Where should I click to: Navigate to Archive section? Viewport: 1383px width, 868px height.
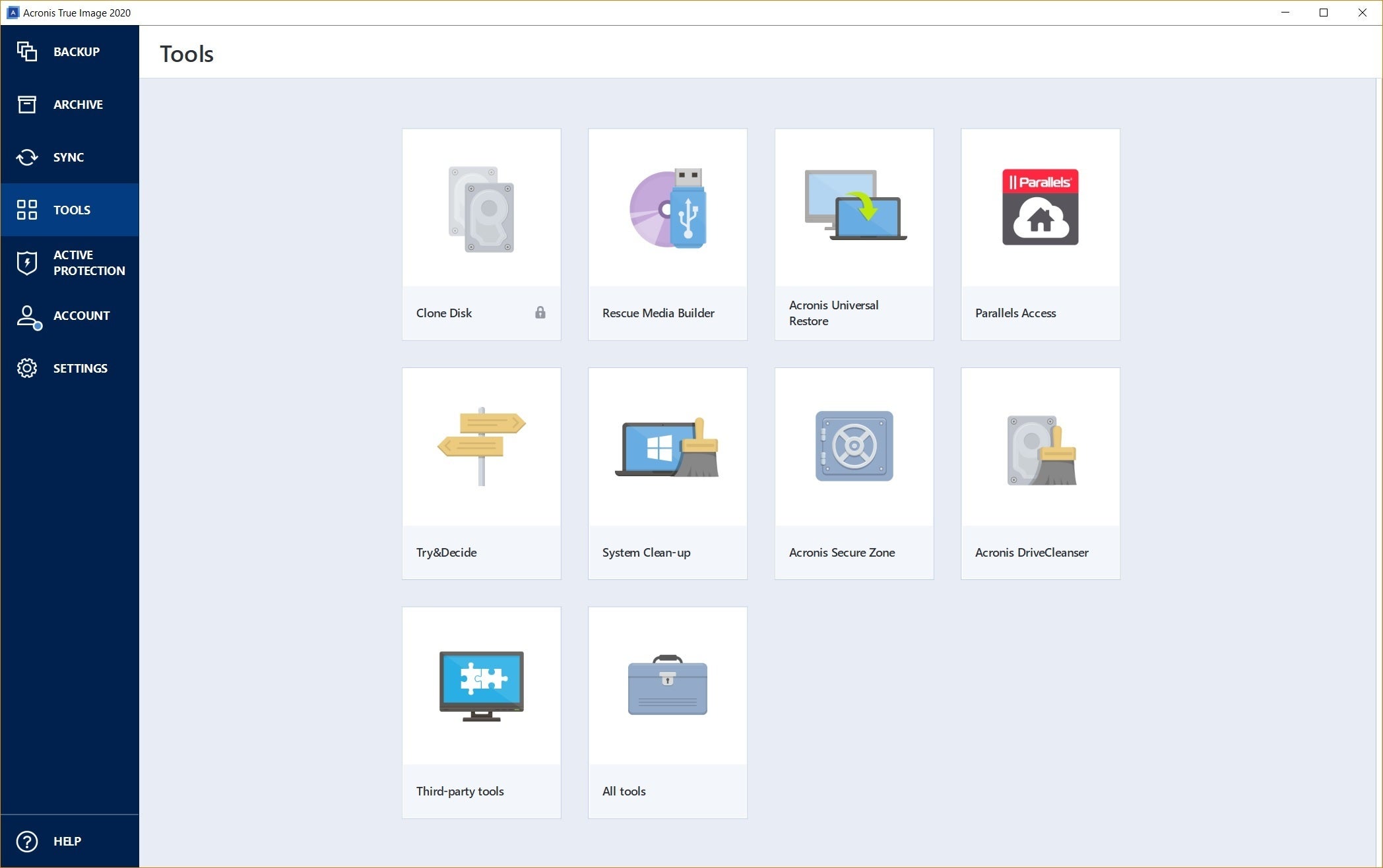click(x=69, y=104)
